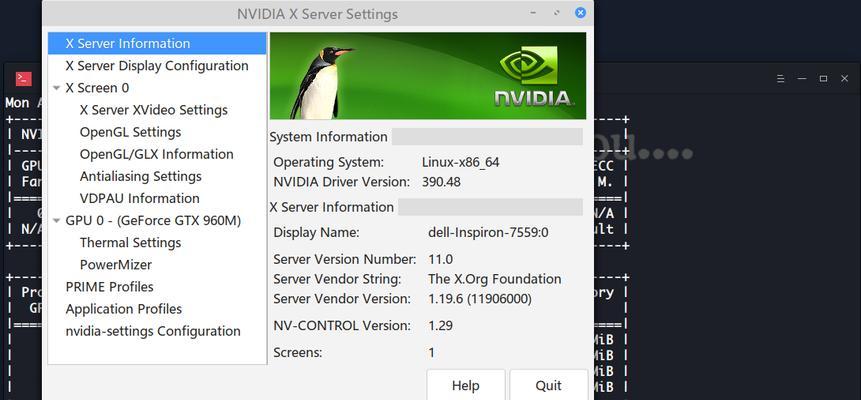Open X Server Display Configuration

pyautogui.click(x=157, y=66)
